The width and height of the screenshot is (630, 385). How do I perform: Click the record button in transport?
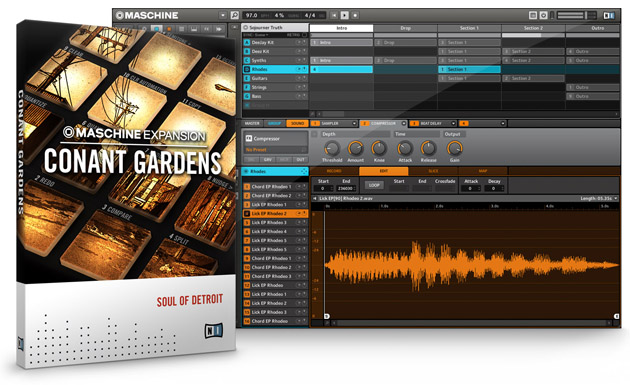pyautogui.click(x=355, y=15)
